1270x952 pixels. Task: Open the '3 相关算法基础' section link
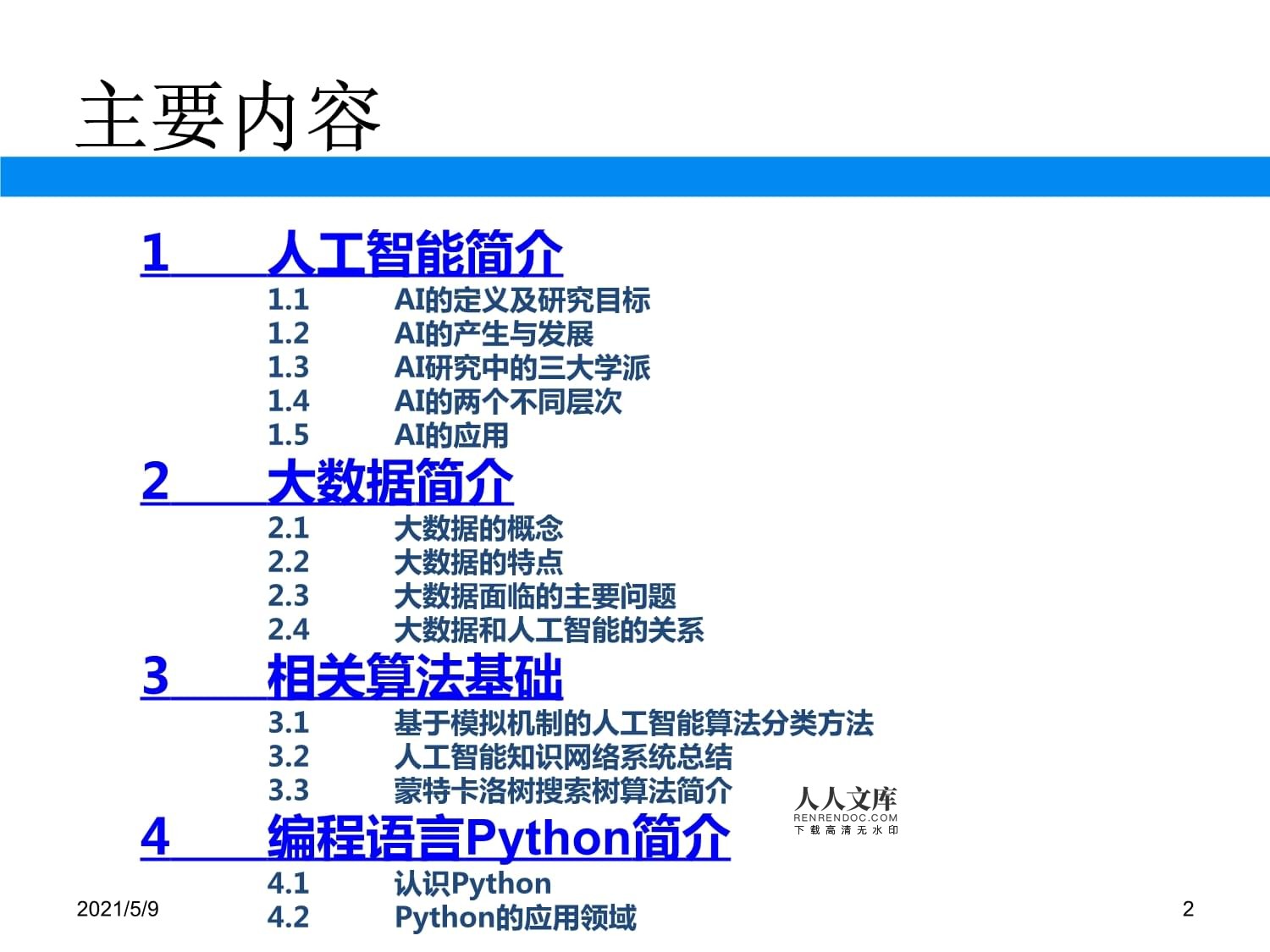[x=351, y=676]
